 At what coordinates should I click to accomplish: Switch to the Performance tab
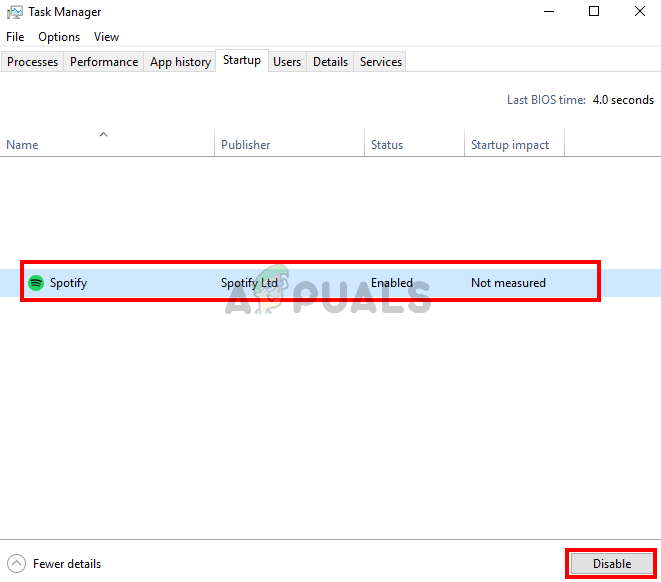tap(104, 62)
